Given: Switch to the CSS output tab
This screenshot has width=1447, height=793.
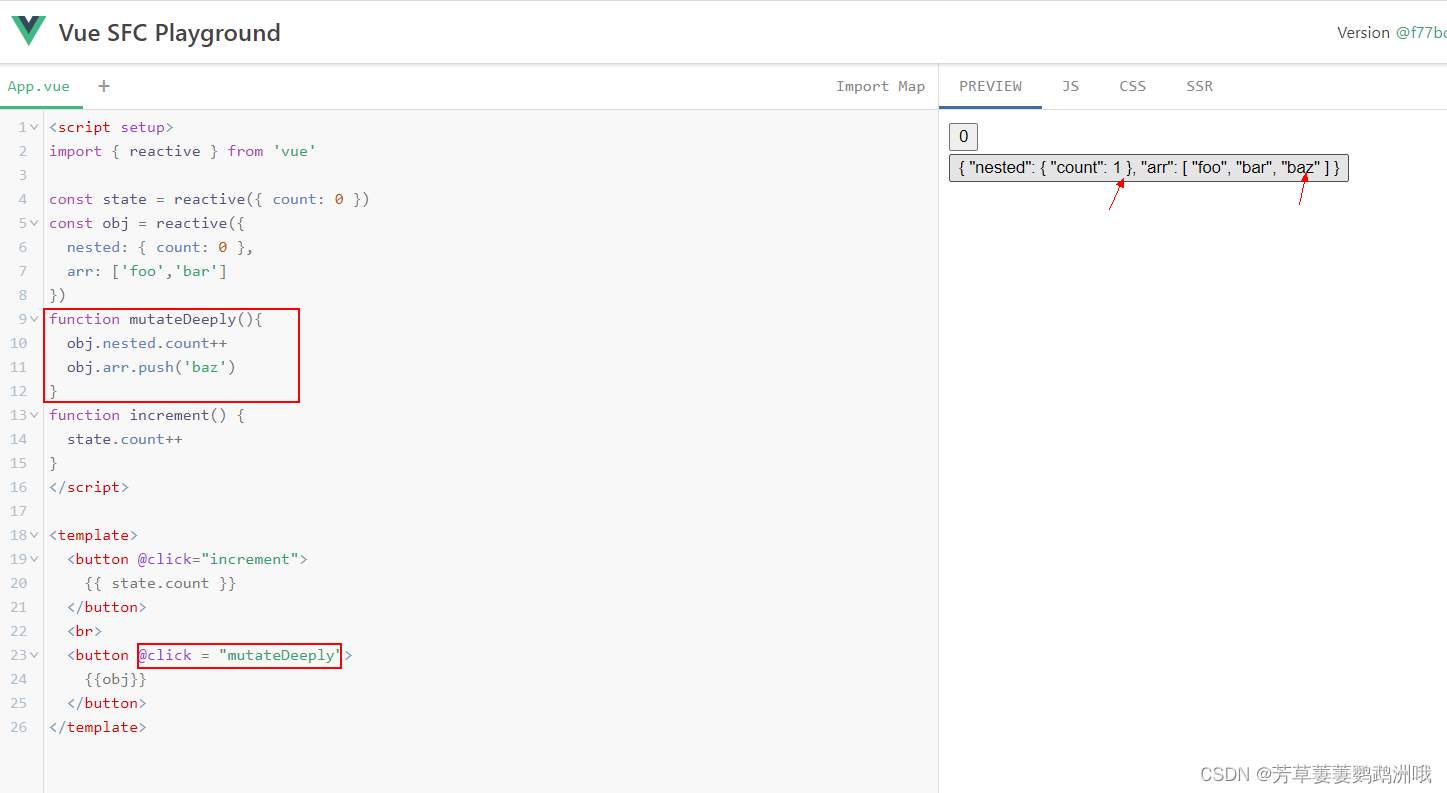Looking at the screenshot, I should 1132,86.
